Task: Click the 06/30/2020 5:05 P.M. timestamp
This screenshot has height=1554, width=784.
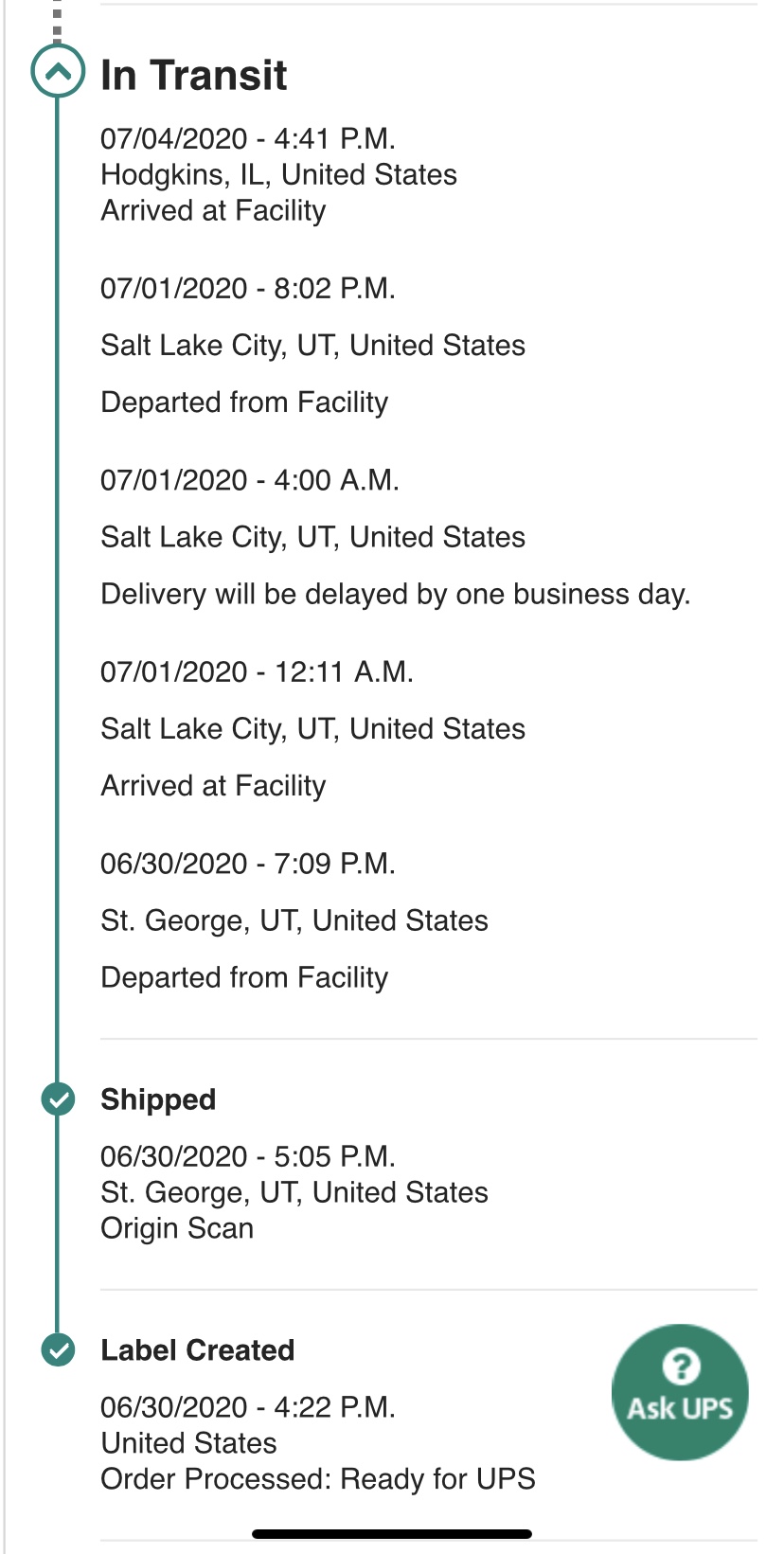Action: (x=248, y=1157)
